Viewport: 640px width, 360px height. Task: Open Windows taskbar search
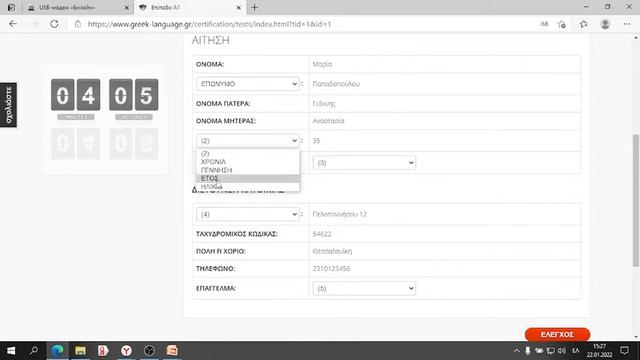coord(34,351)
